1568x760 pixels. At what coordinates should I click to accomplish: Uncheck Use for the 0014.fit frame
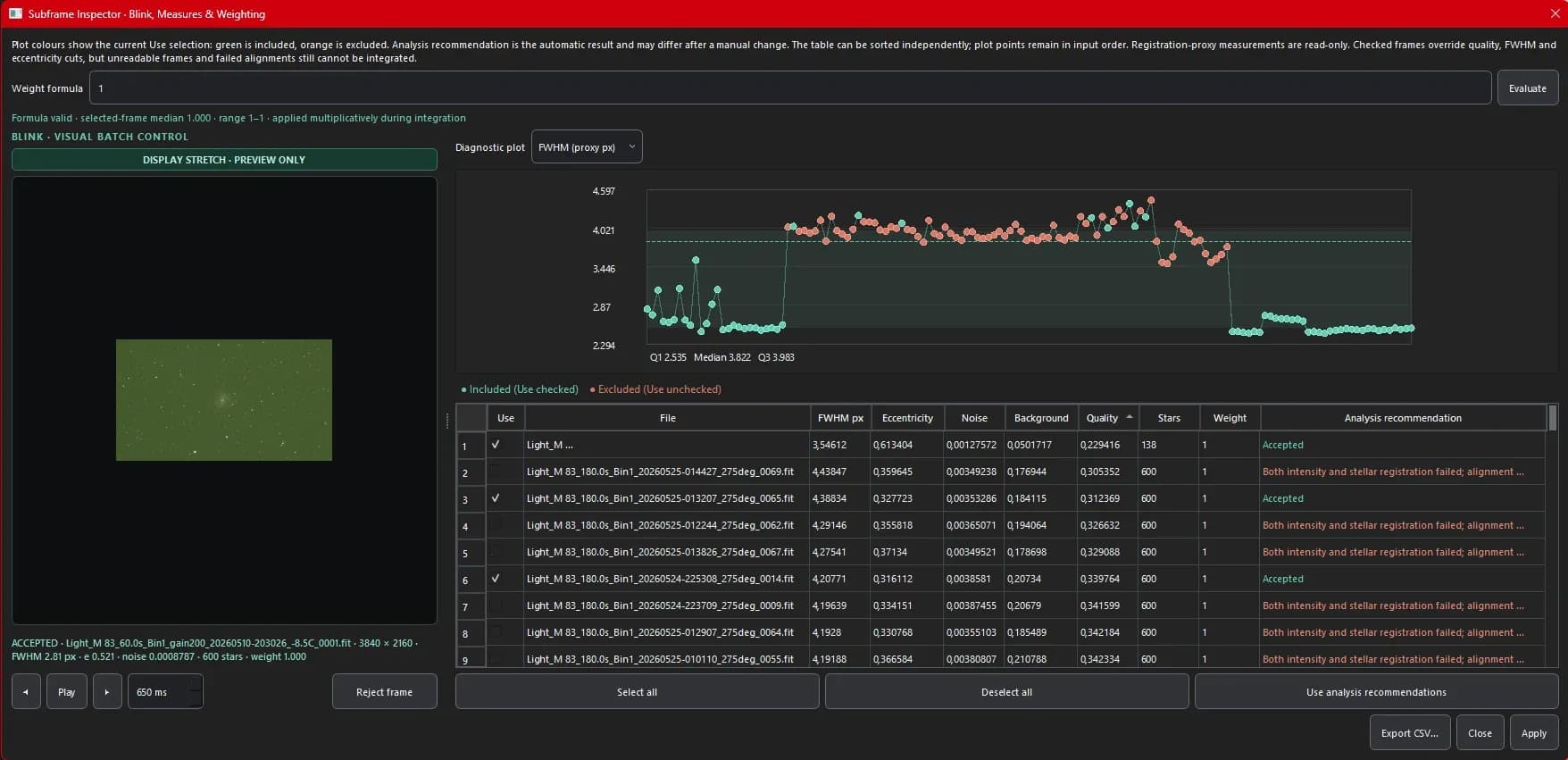click(496, 579)
